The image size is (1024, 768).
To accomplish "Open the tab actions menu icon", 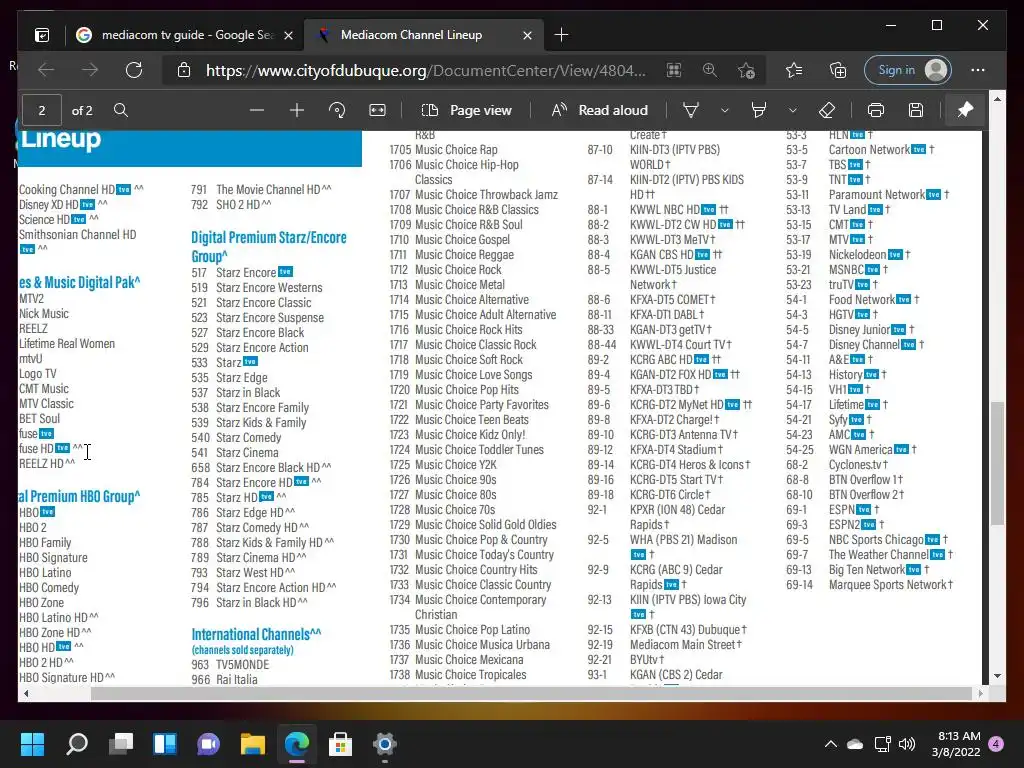I will (42, 35).
